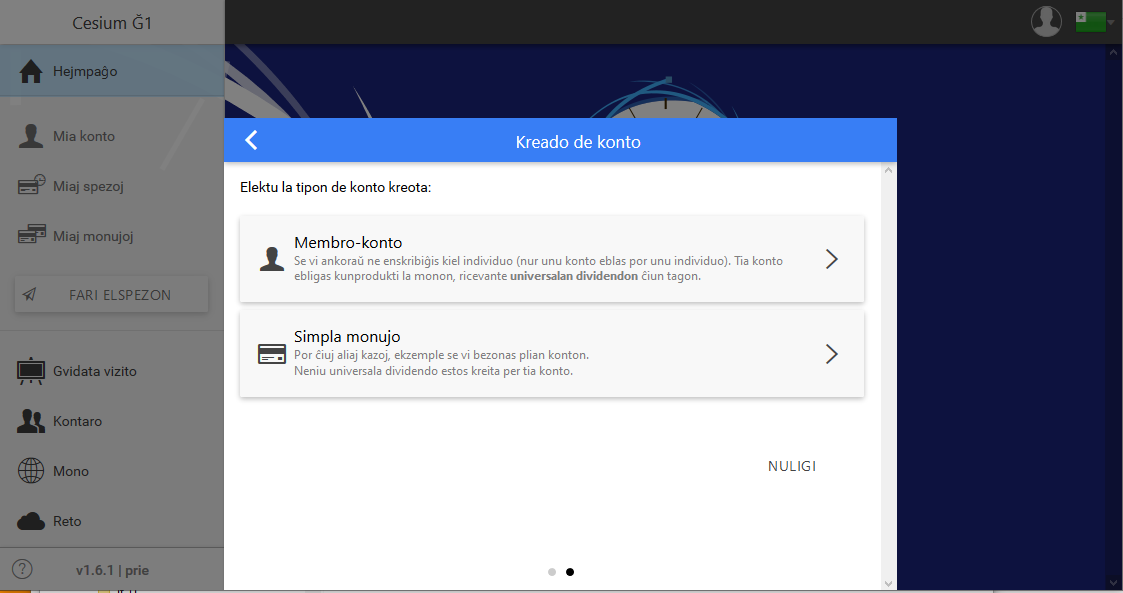The width and height of the screenshot is (1123, 593).
Task: Select the first slide pager dot
Action: coord(551,572)
